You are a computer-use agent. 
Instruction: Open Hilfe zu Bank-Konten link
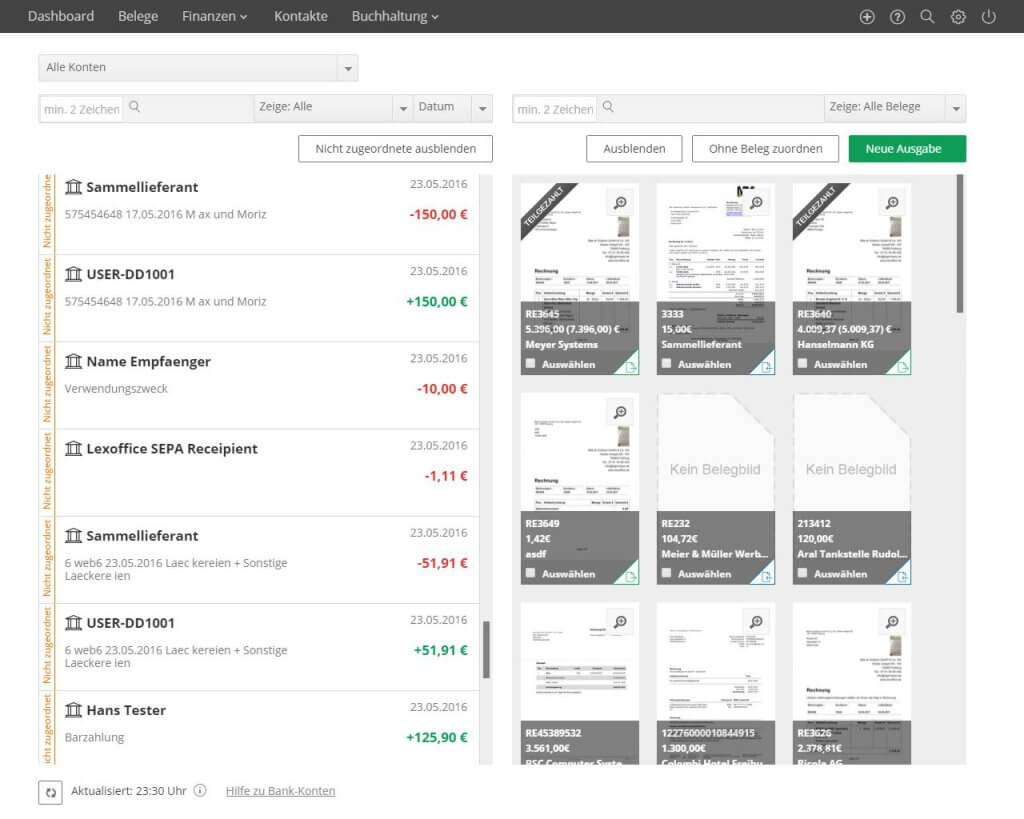[280, 791]
